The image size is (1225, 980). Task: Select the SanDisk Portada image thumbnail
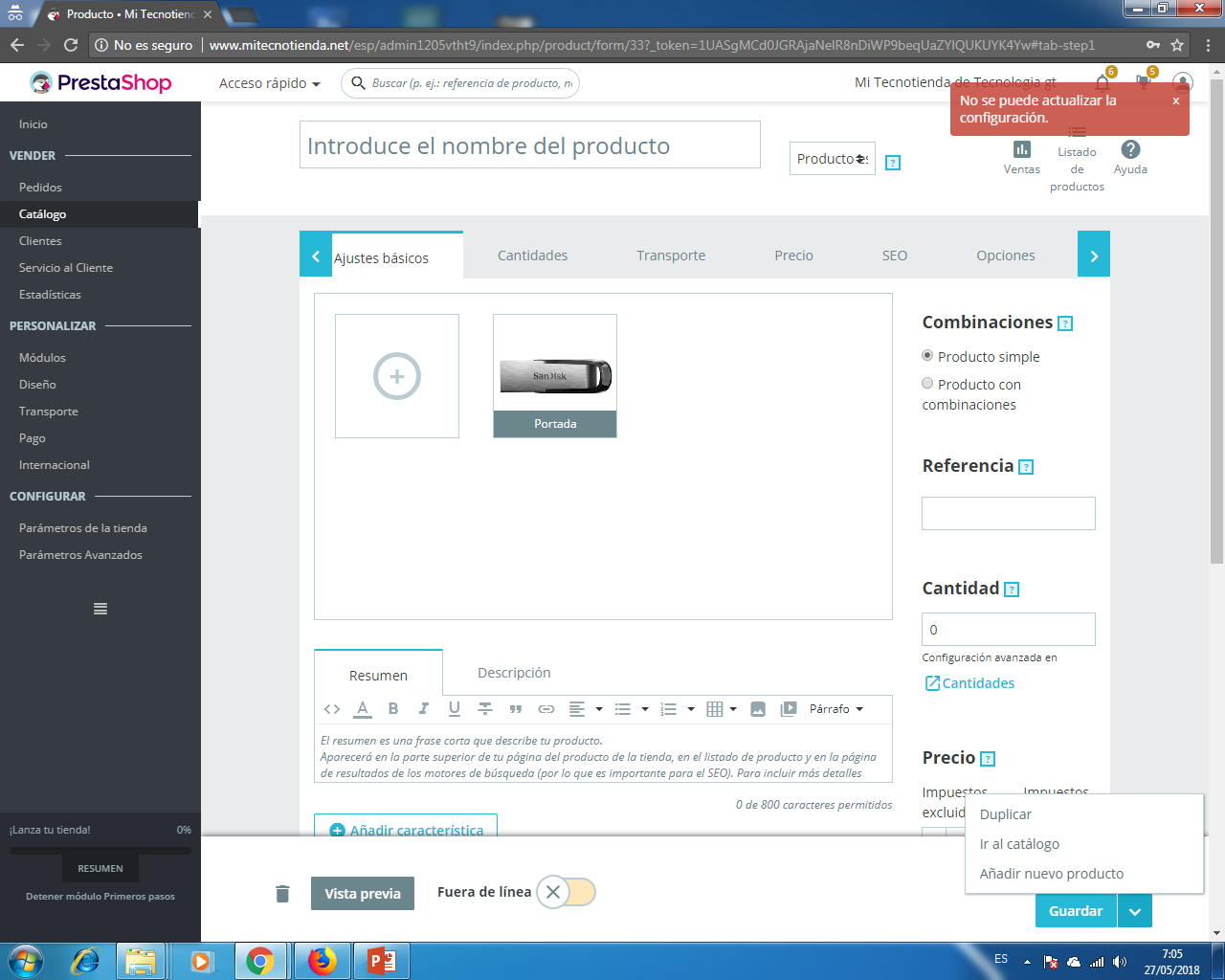[x=555, y=376]
